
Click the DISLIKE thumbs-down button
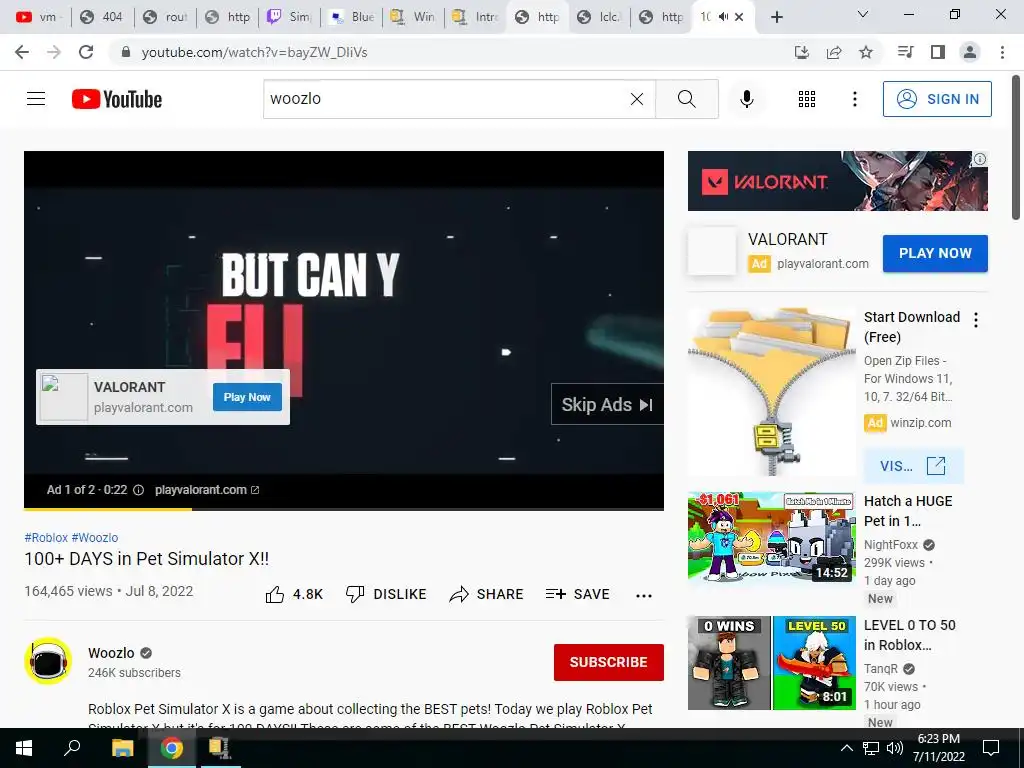[x=386, y=594]
